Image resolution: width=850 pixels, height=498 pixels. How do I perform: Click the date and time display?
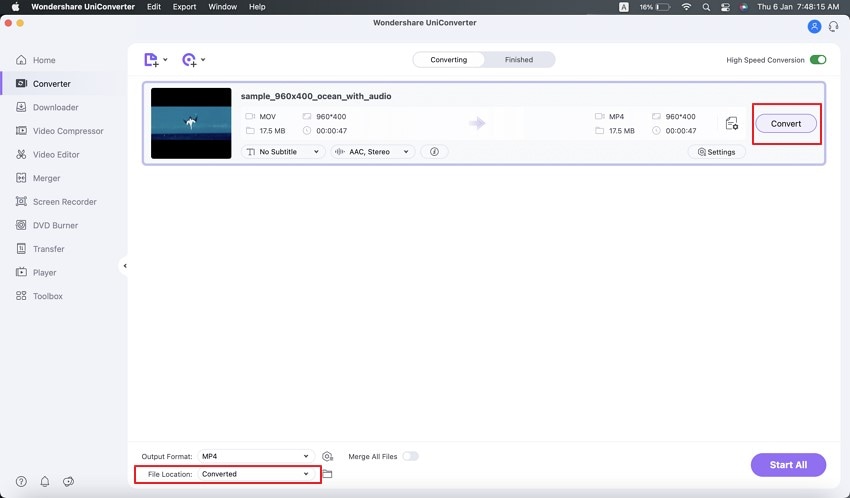(x=798, y=7)
